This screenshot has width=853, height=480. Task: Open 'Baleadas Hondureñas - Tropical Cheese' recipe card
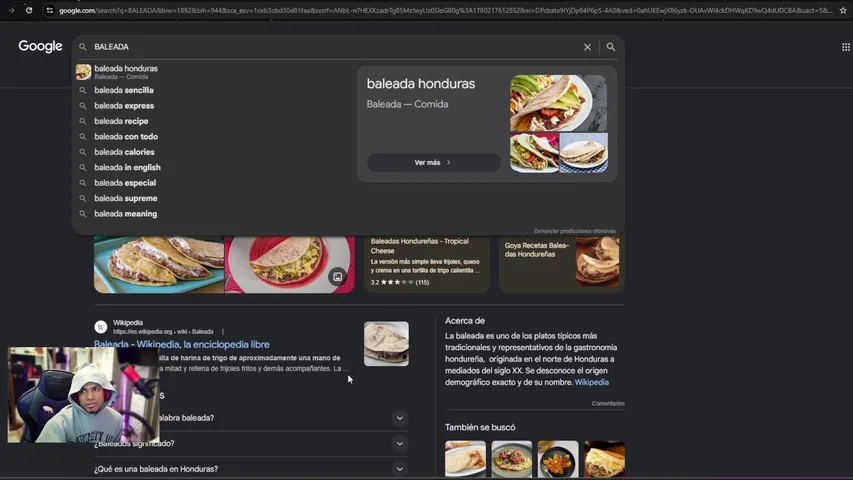pyautogui.click(x=427, y=263)
